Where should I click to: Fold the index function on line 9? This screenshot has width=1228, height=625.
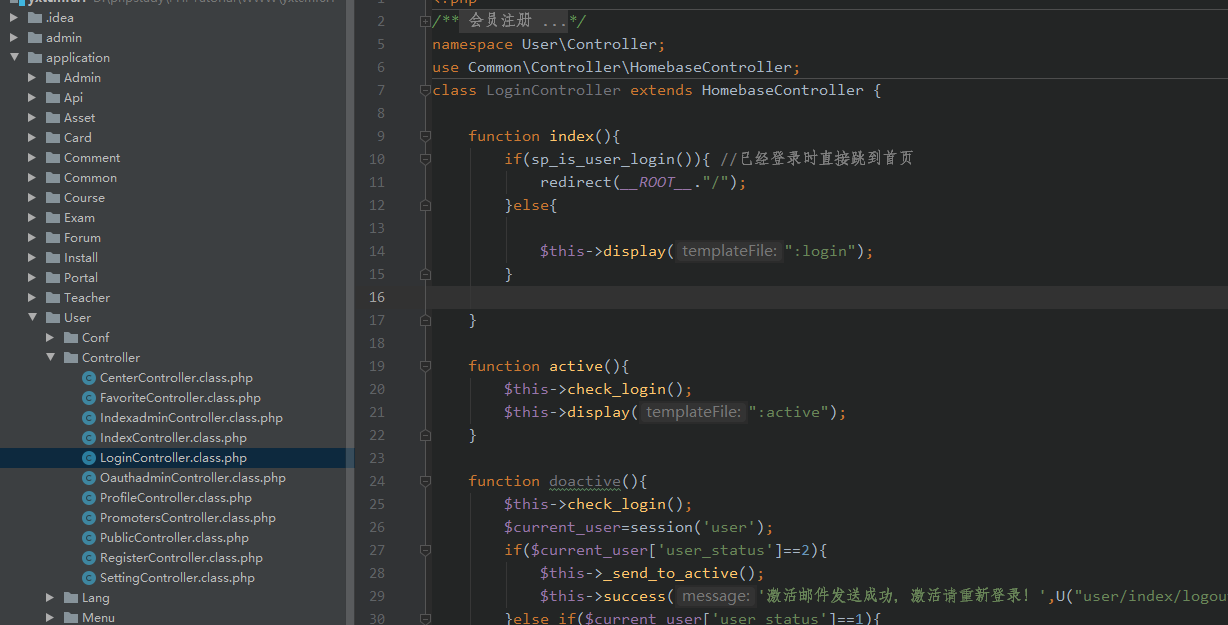click(x=425, y=136)
